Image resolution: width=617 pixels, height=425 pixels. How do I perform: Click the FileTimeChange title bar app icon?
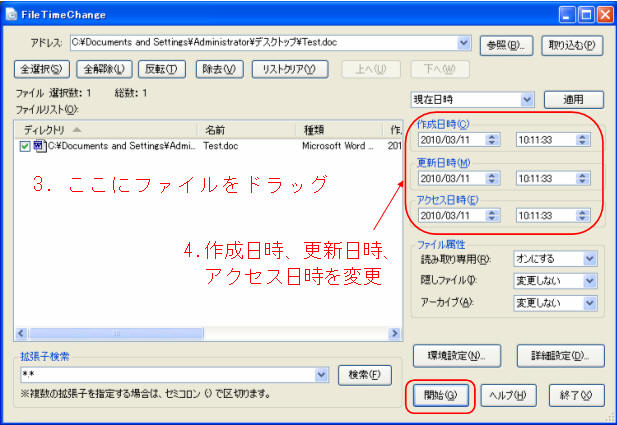(12, 15)
